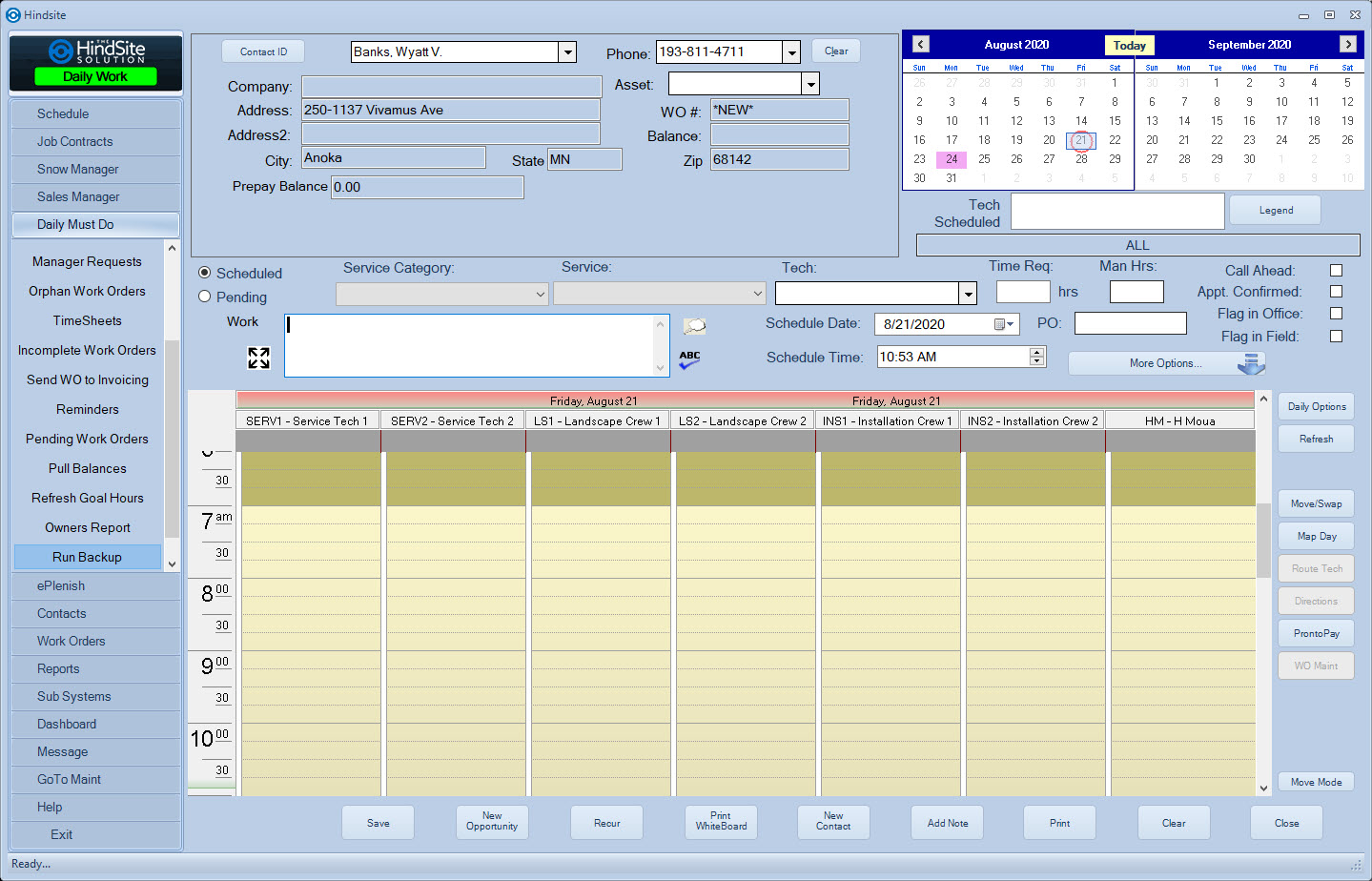Open the thought-bubble note icon beside Work field
1372x881 pixels.
click(x=693, y=325)
